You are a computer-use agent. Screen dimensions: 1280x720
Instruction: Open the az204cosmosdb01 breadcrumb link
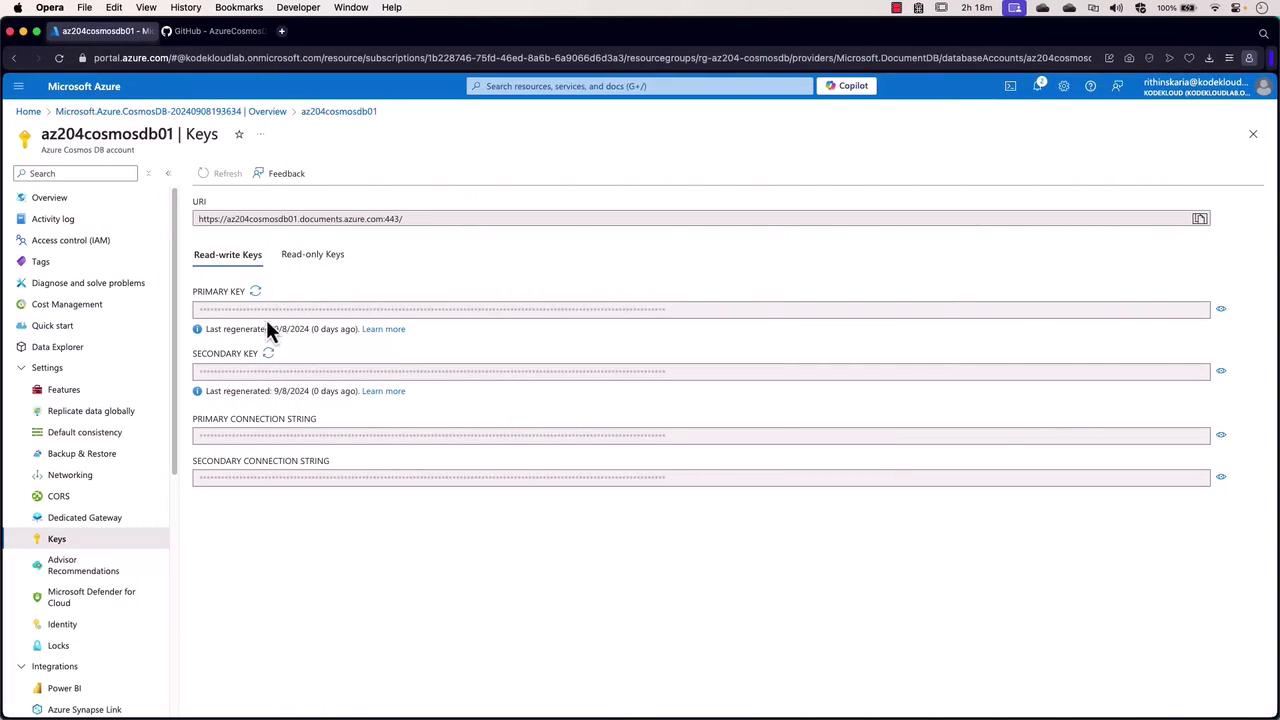pos(339,111)
